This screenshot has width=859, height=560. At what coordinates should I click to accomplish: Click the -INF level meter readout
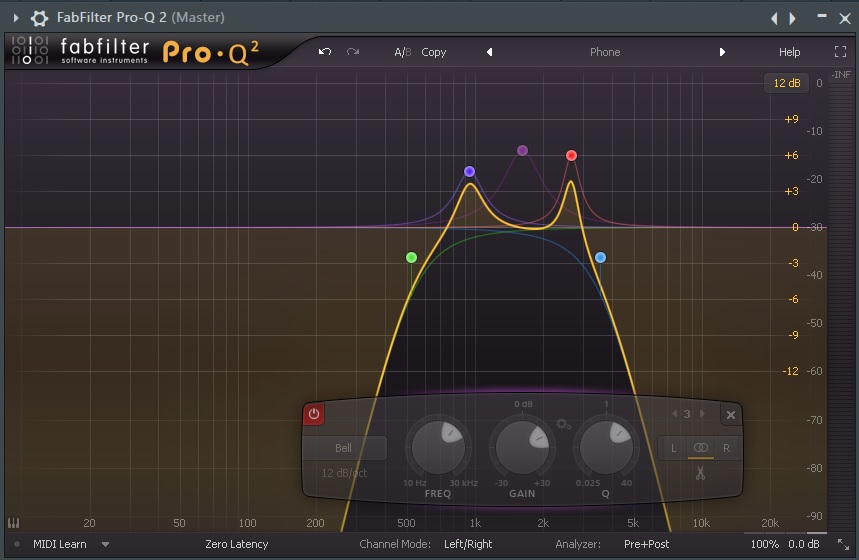(x=841, y=75)
